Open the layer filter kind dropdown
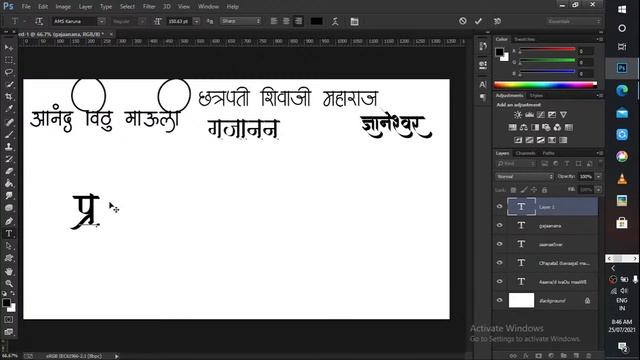This screenshot has height=360, width=640. click(x=516, y=164)
